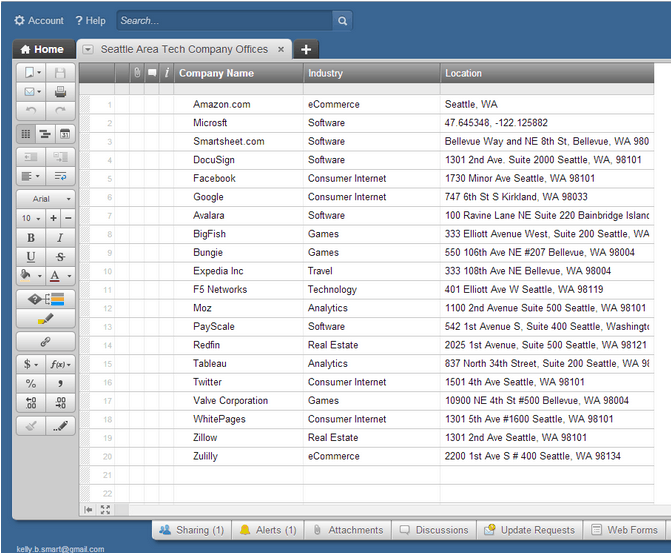Toggle italic formatting

(60, 238)
